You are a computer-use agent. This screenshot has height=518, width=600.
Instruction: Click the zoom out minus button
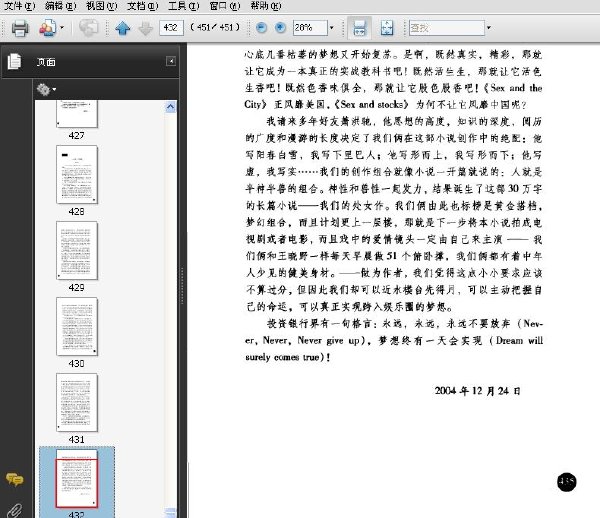(262, 29)
